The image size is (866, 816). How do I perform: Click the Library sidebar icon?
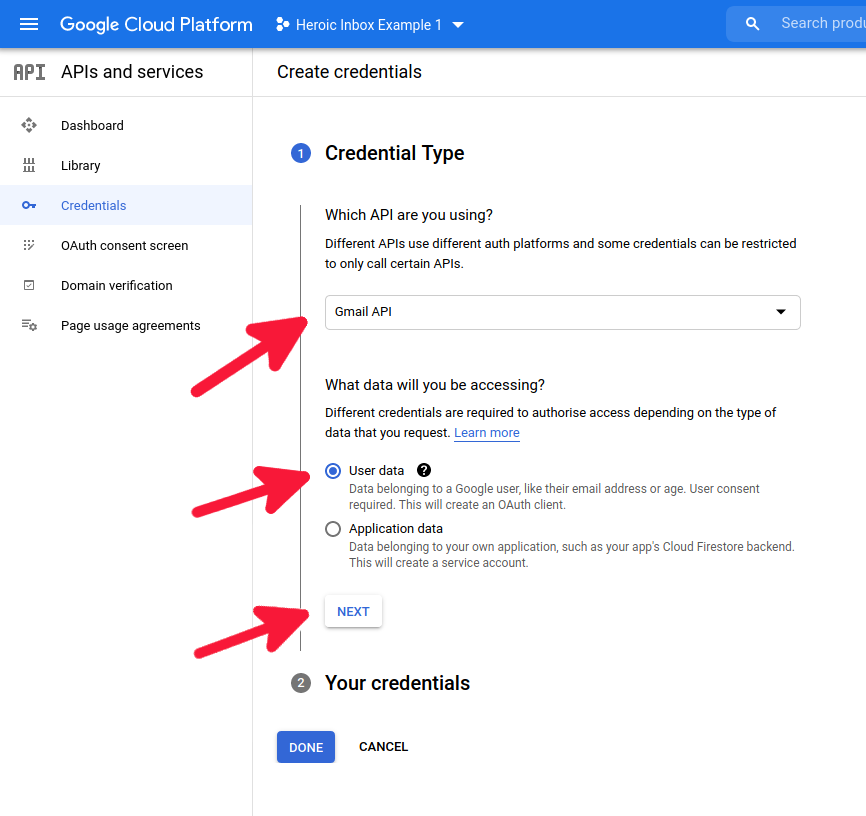29,165
